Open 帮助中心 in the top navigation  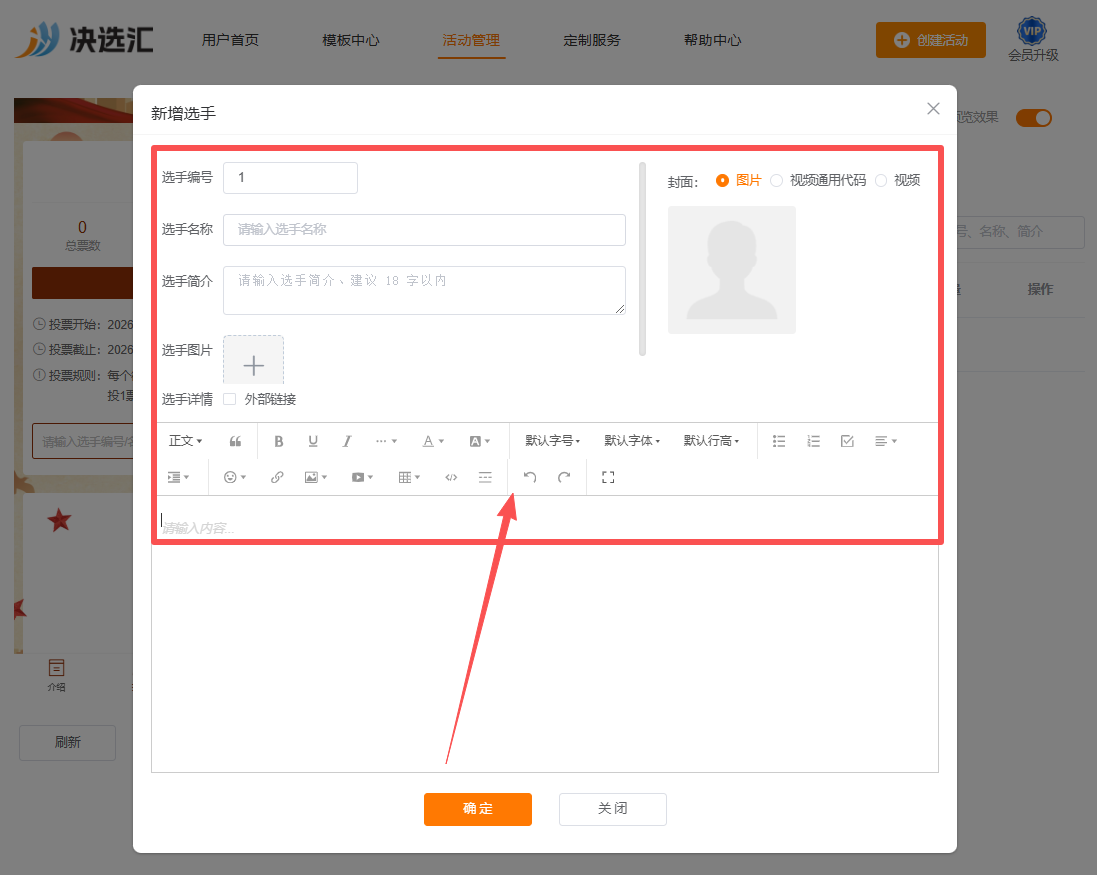[x=712, y=40]
